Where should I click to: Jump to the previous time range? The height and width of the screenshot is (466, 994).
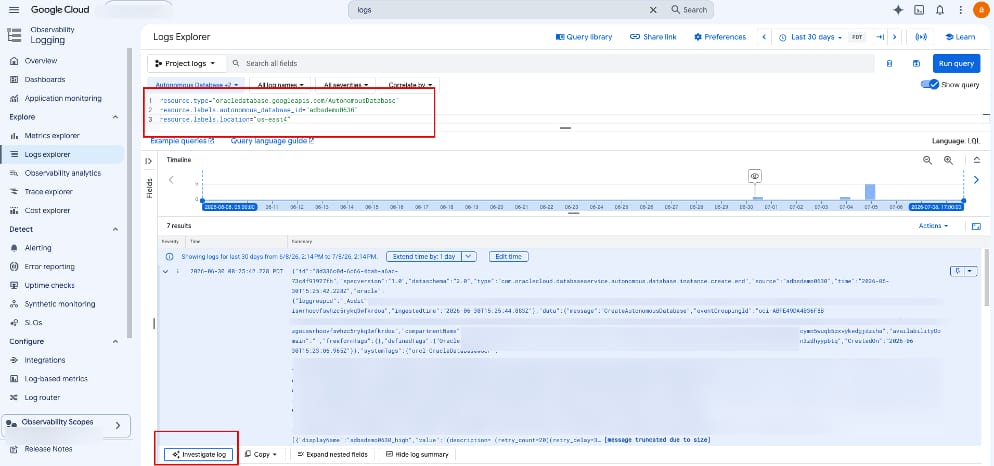pos(765,37)
